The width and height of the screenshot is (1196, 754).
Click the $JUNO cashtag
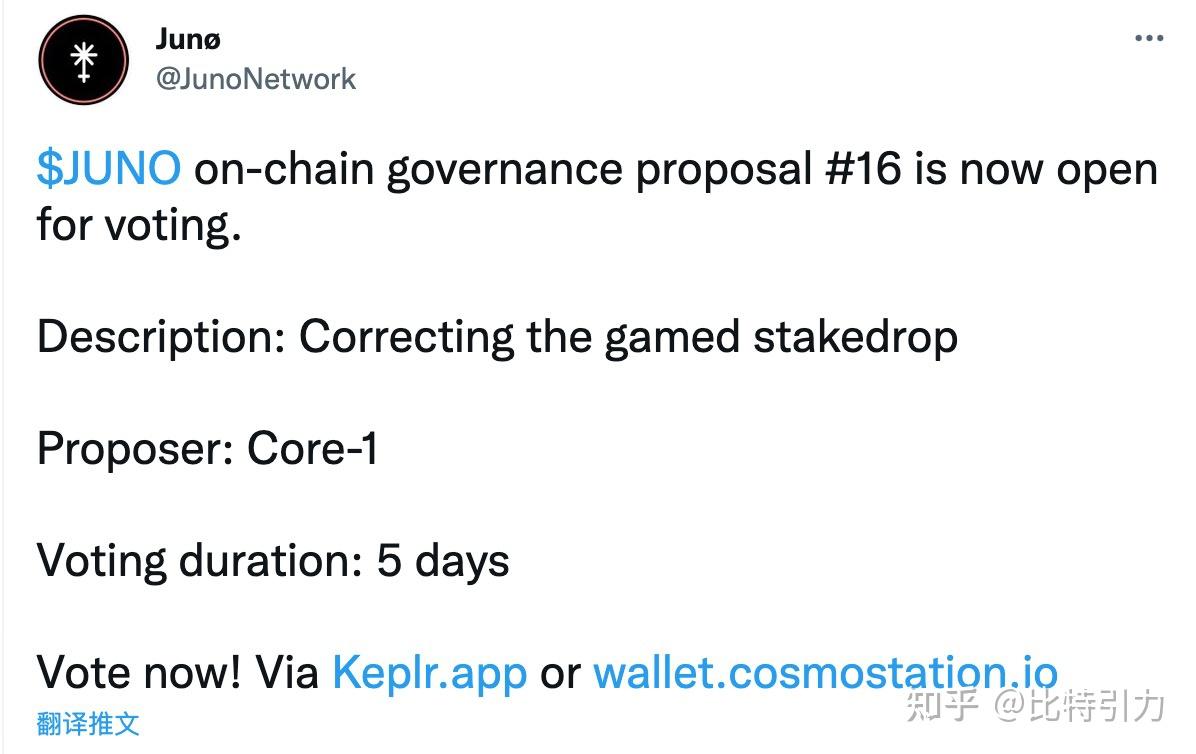109,169
